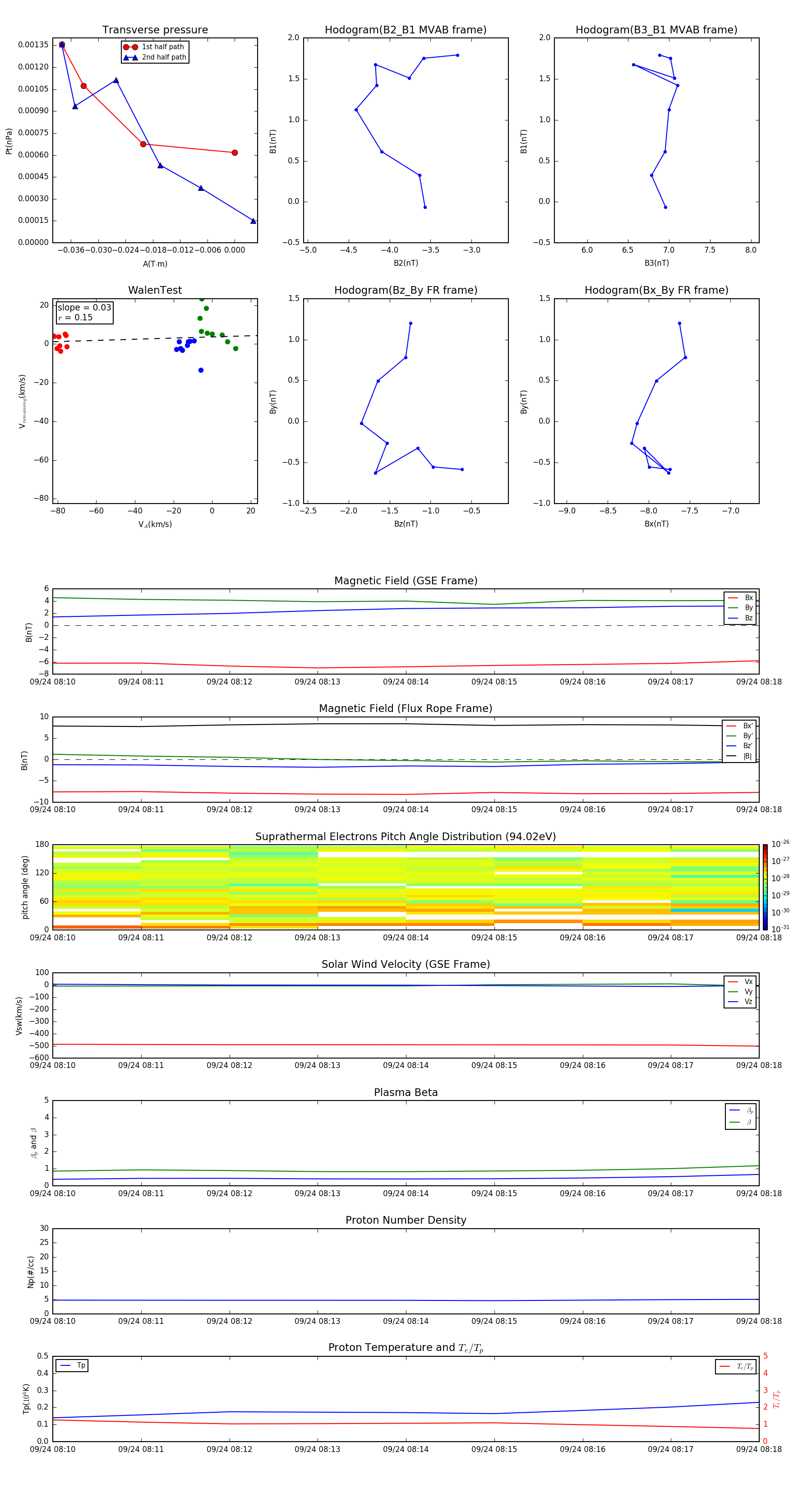Click the 'Bz(nT)' x-axis label
The height and width of the screenshot is (1489, 812).
tap(406, 524)
